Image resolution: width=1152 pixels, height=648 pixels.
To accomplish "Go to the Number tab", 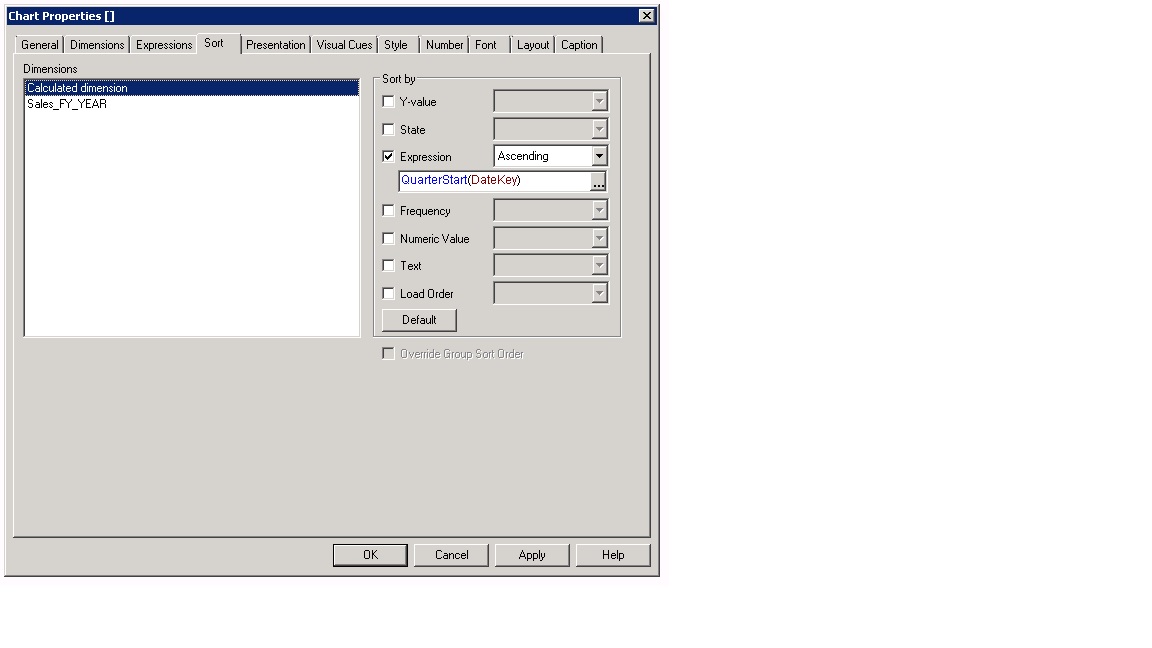I will point(444,45).
